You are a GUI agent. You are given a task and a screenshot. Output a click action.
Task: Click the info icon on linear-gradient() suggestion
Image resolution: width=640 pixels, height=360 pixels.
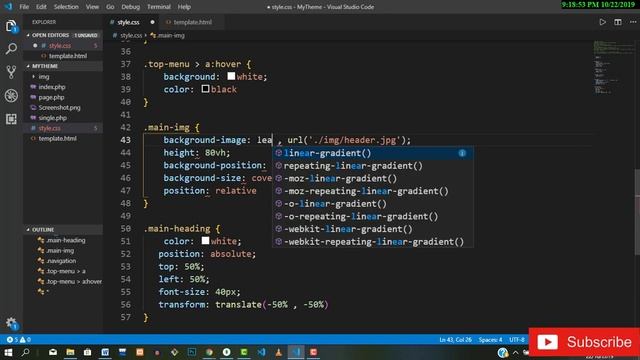point(462,153)
